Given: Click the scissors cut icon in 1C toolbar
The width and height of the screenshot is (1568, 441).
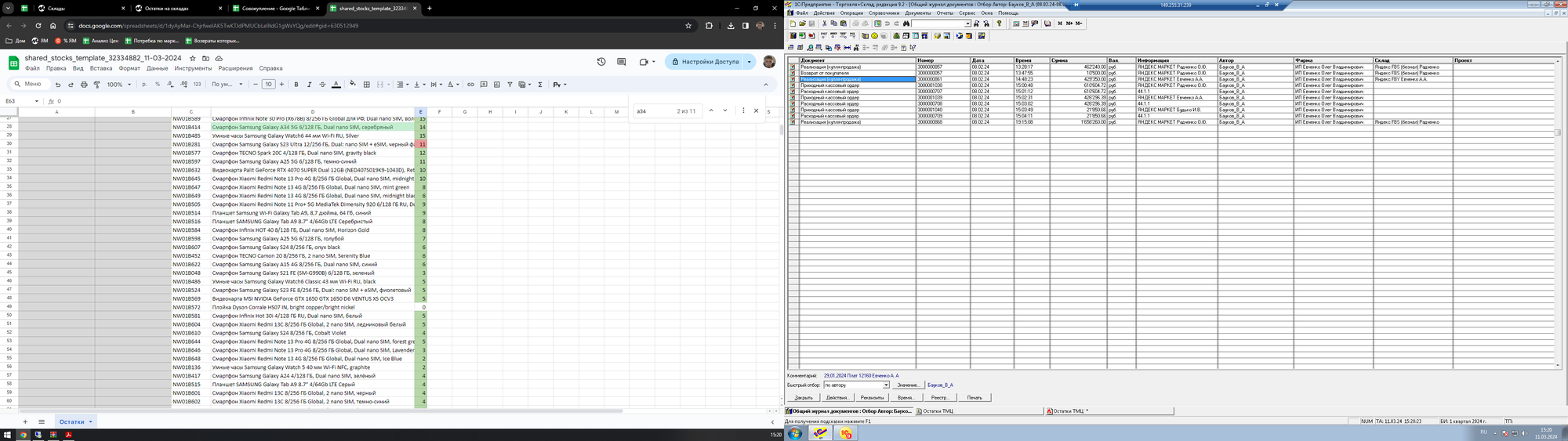Looking at the screenshot, I should (x=824, y=23).
